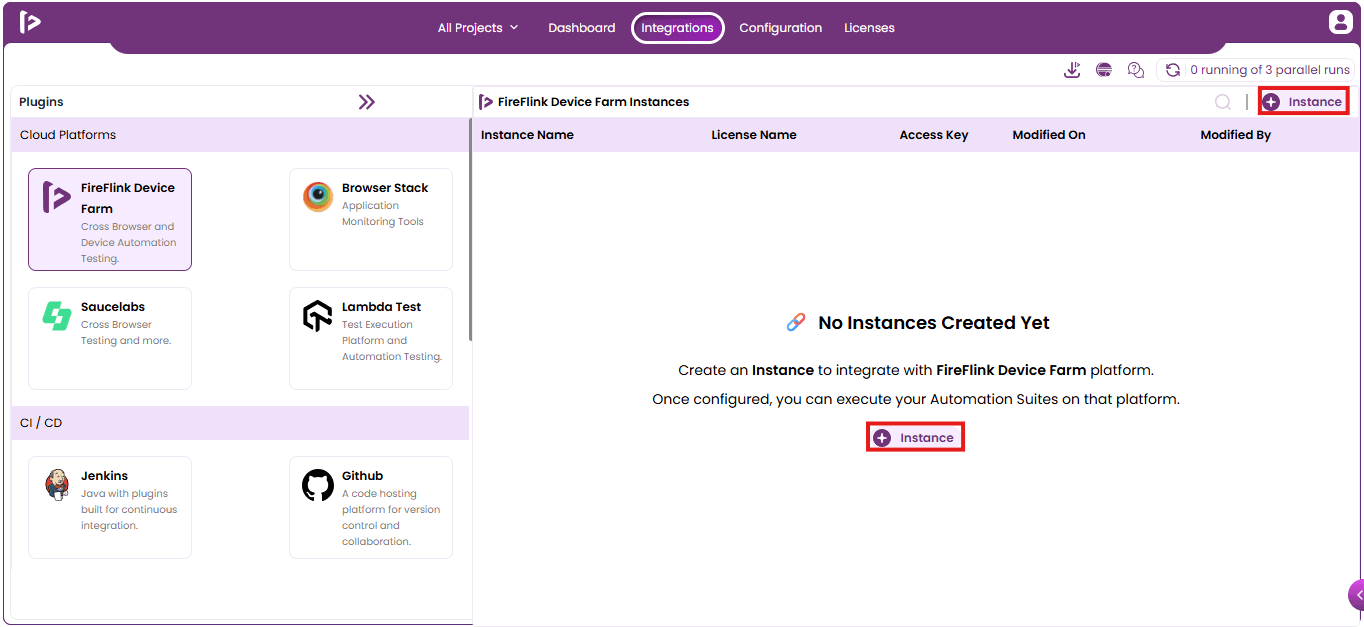Click the Lambda Test logo icon
Viewport: 1364px width, 627px height.
pos(318,316)
